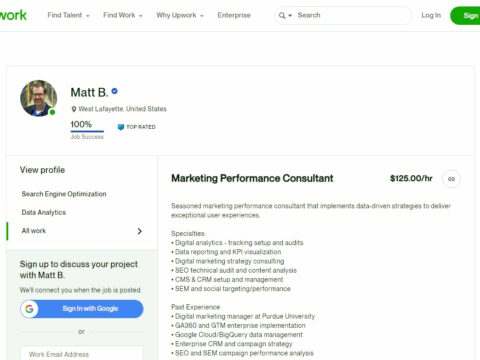This screenshot has height=360, width=480.
Task: Click 'Digital marketing strategy consulting' line
Action: [228, 261]
